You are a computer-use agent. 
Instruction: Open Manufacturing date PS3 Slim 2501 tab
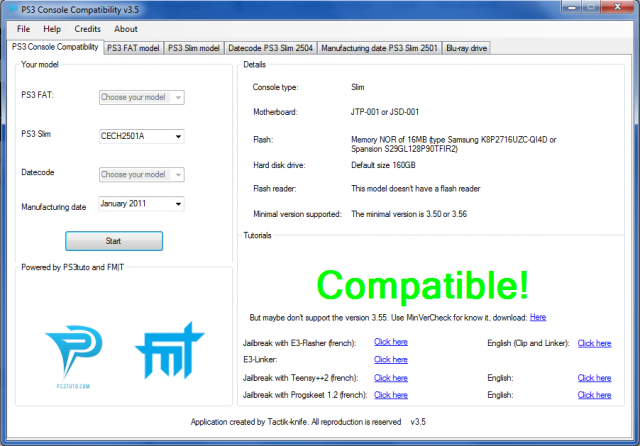379,48
